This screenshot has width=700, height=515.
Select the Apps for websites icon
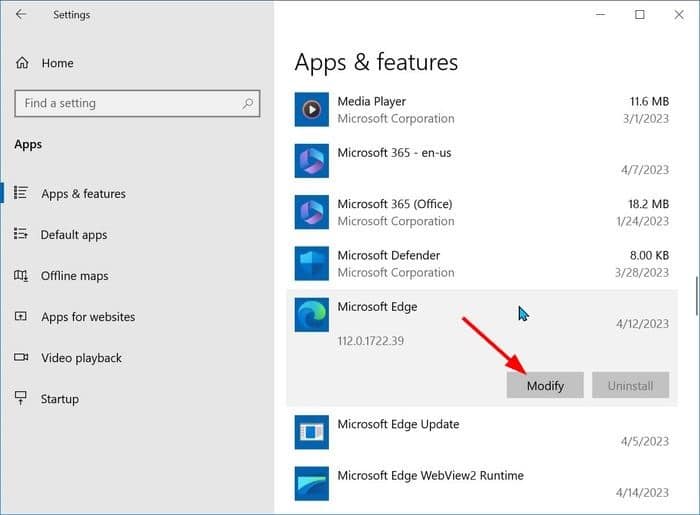point(21,316)
